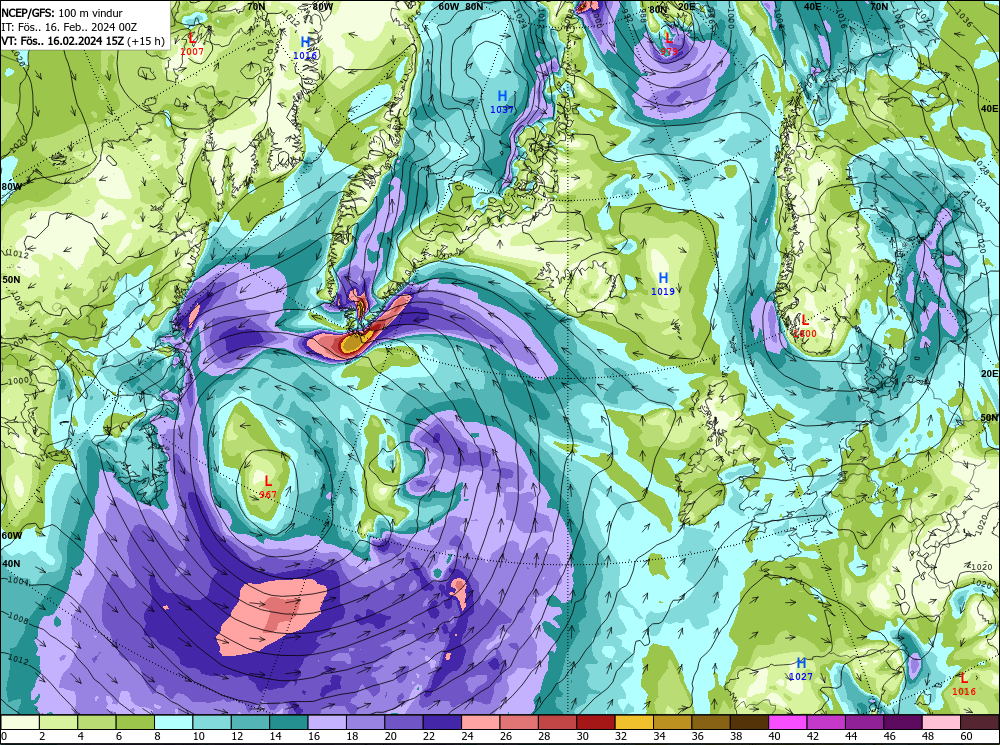The height and width of the screenshot is (745, 1000).
Task: Click the bright magenta 40–42 legend swatch
Action: tap(788, 722)
